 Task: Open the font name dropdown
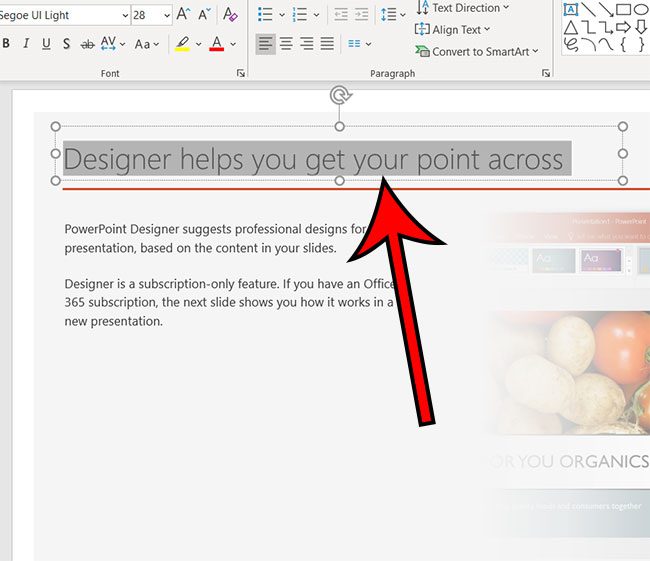124,16
